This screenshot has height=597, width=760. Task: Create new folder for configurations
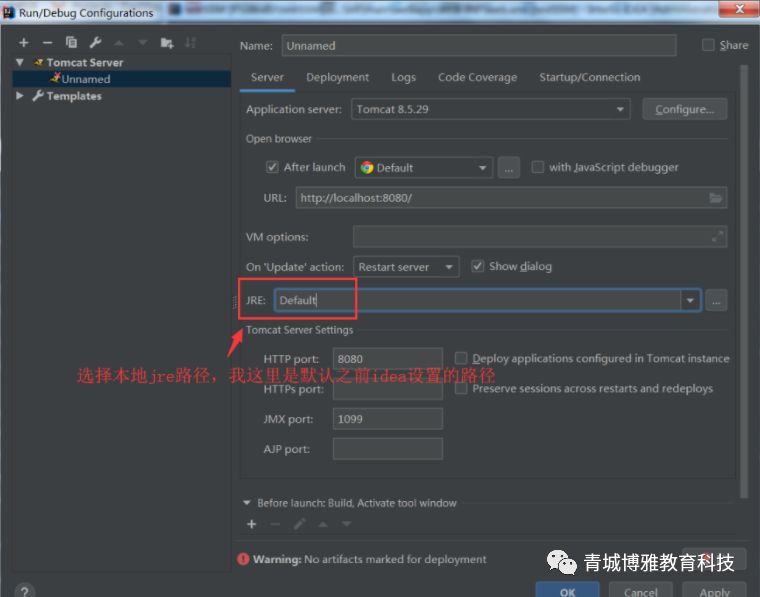point(167,43)
